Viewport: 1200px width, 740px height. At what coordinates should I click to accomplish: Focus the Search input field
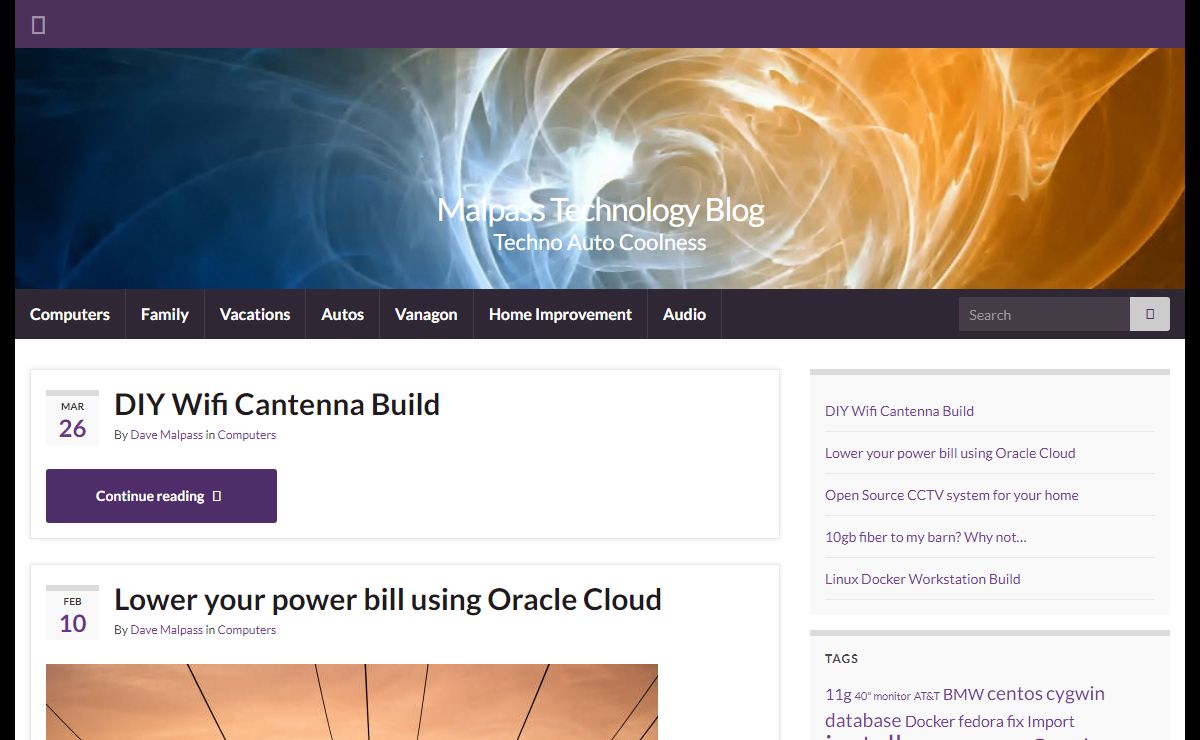[1043, 314]
